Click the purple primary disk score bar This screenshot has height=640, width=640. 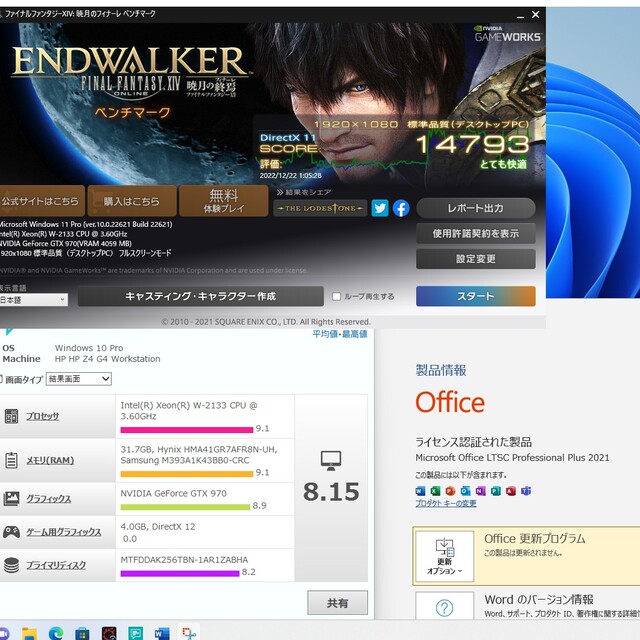pyautogui.click(x=180, y=573)
